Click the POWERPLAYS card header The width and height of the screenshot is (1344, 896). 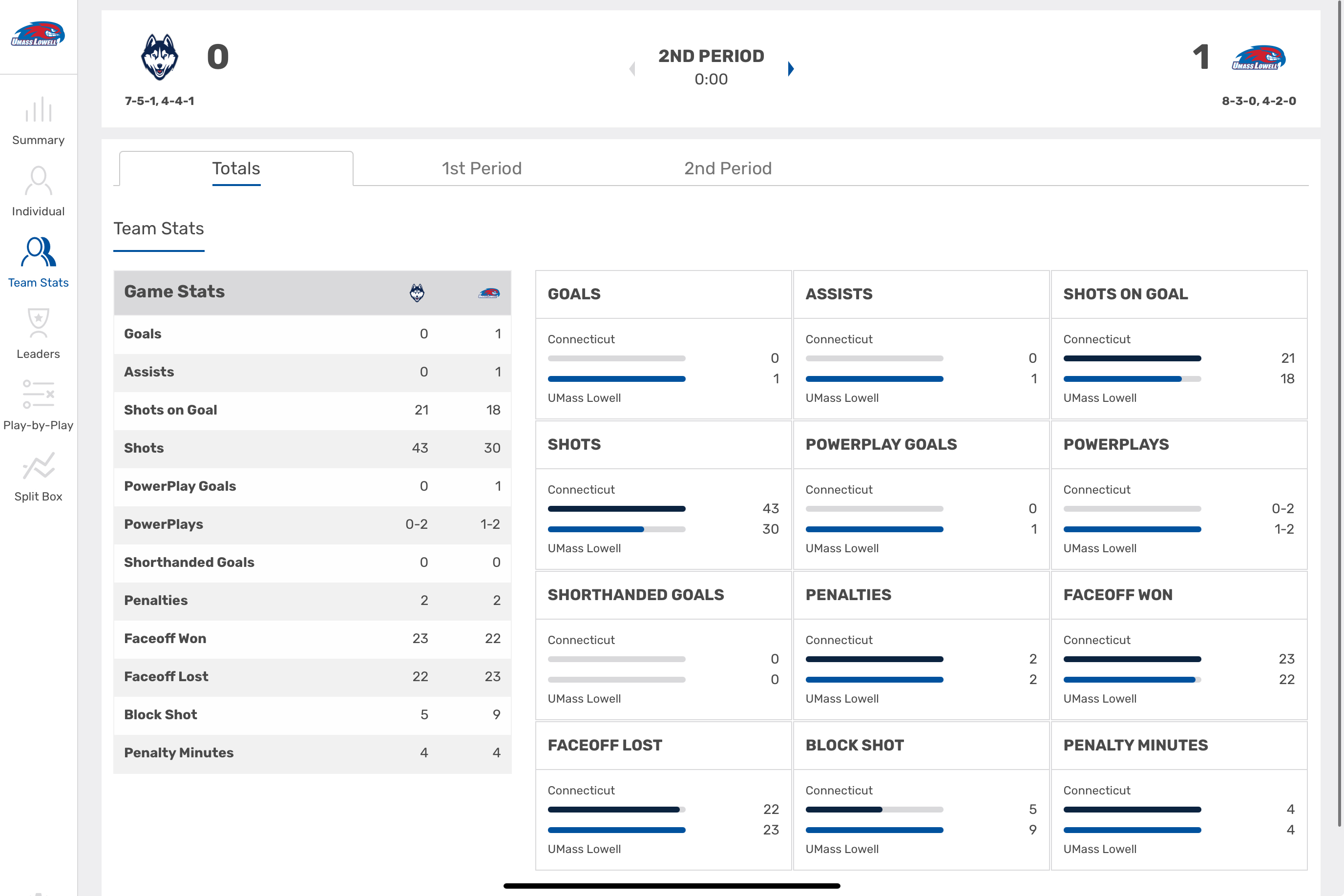(1179, 444)
